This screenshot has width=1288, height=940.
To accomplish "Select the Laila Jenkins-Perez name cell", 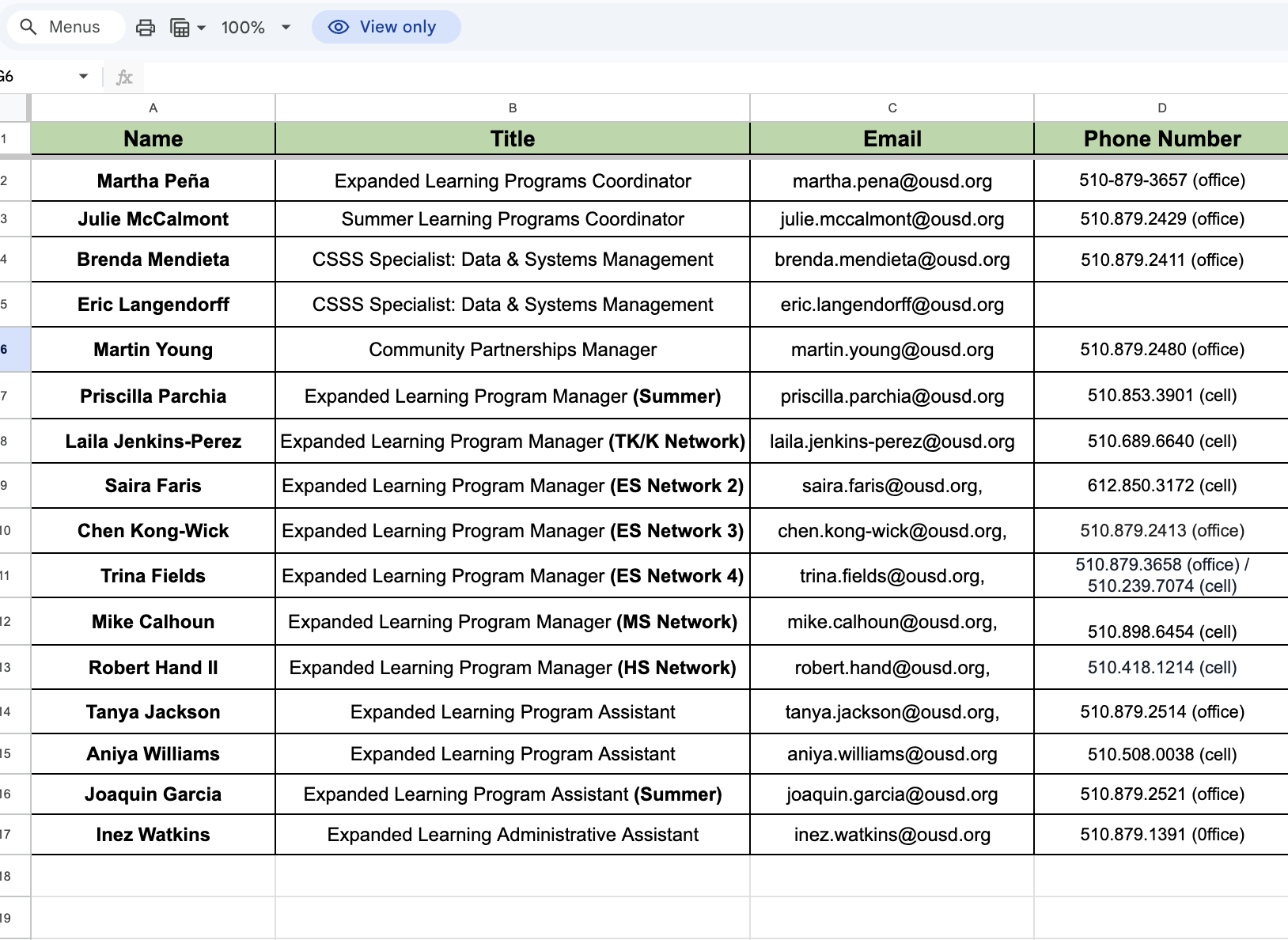I will (153, 442).
